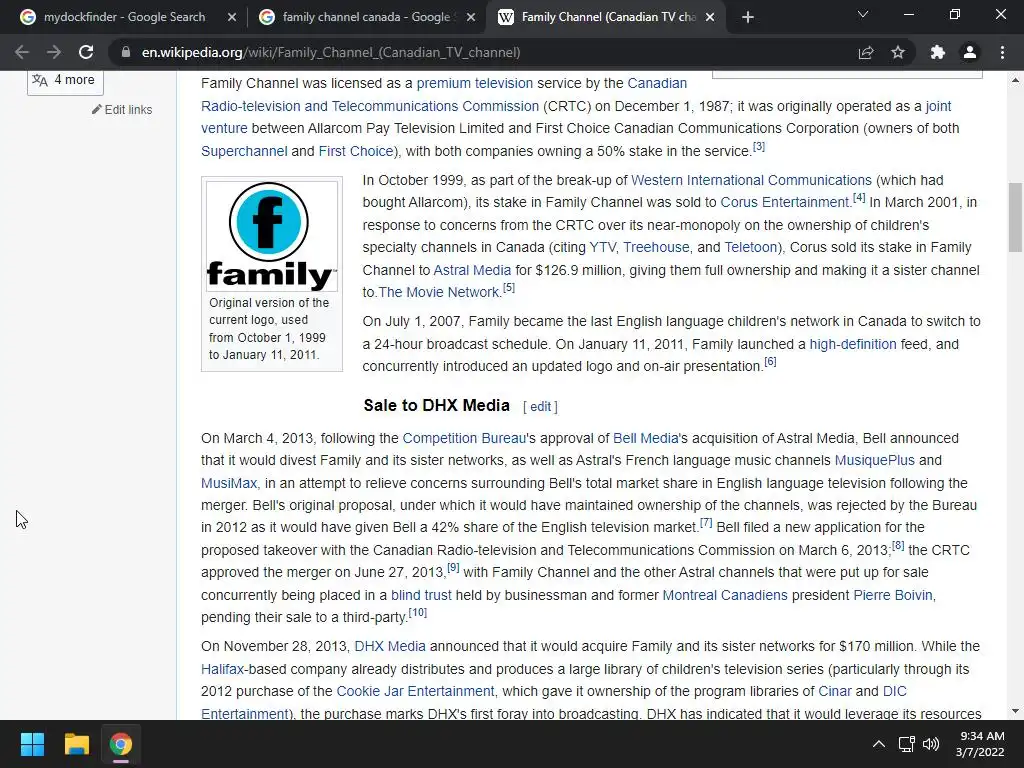Open Edit links for languages
This screenshot has height=768, width=1024.
click(x=122, y=110)
